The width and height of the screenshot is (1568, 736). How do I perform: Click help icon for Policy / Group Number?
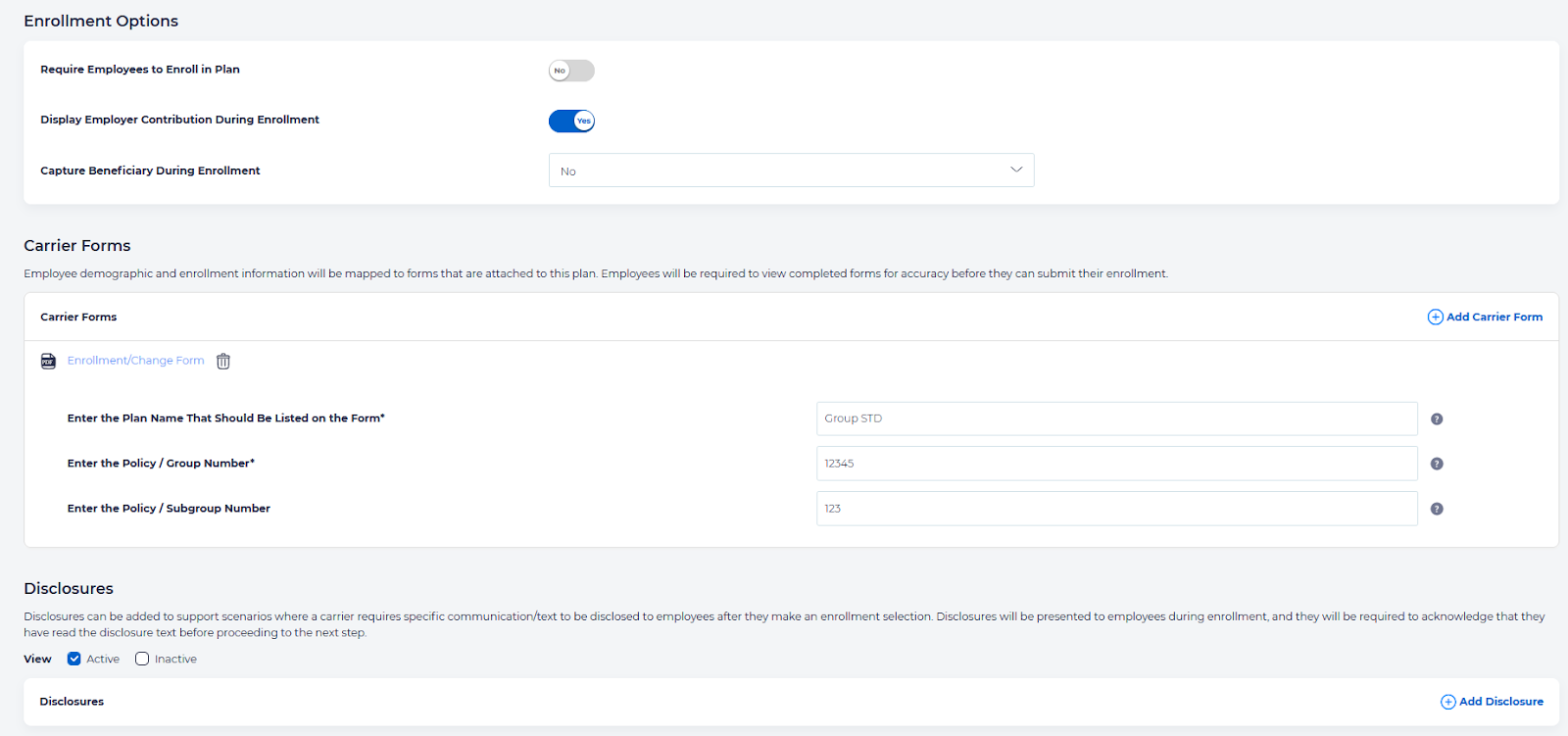pos(1437,464)
